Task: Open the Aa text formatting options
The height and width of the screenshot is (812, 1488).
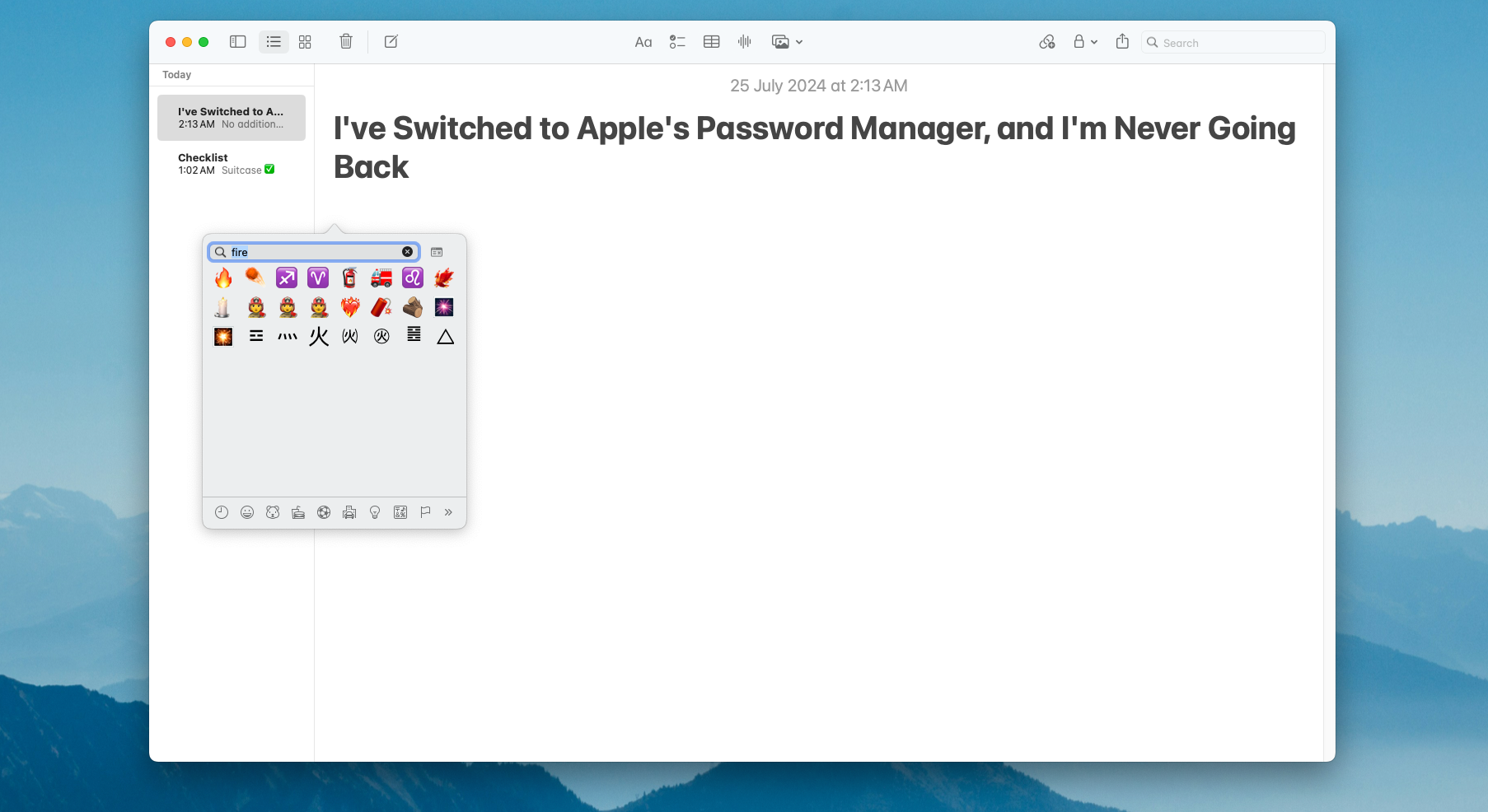Action: pyautogui.click(x=643, y=42)
